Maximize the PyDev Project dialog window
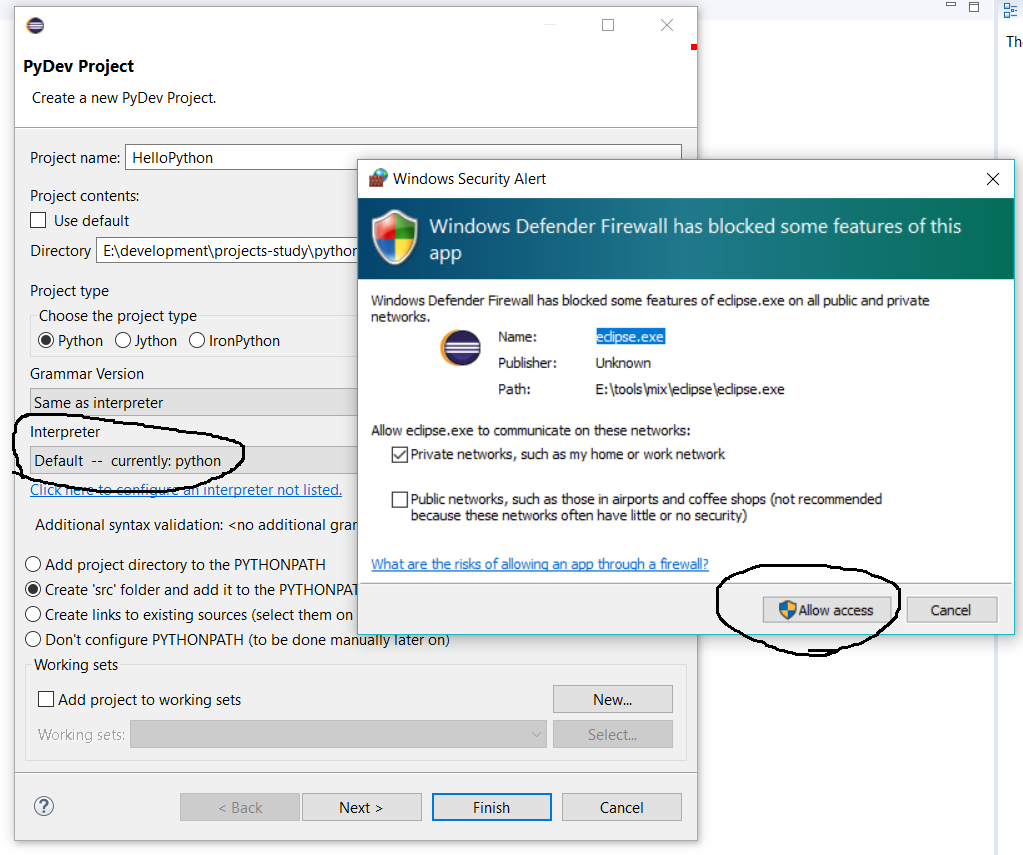Viewport: 1023px width, 855px height. coord(607,25)
